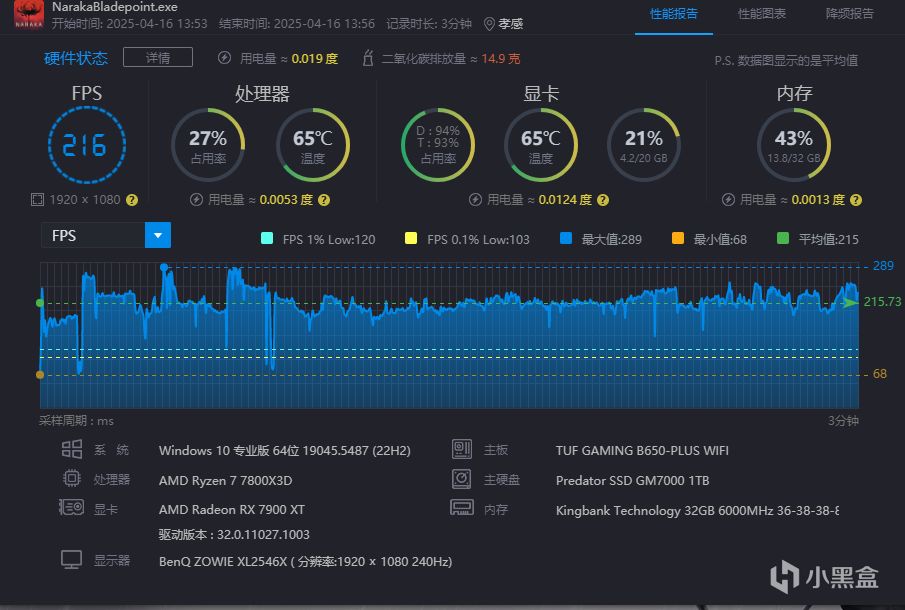Viewport: 905px width, 610px height.
Task: Click the processor 65℃ temperature gauge
Action: pyautogui.click(x=312, y=145)
